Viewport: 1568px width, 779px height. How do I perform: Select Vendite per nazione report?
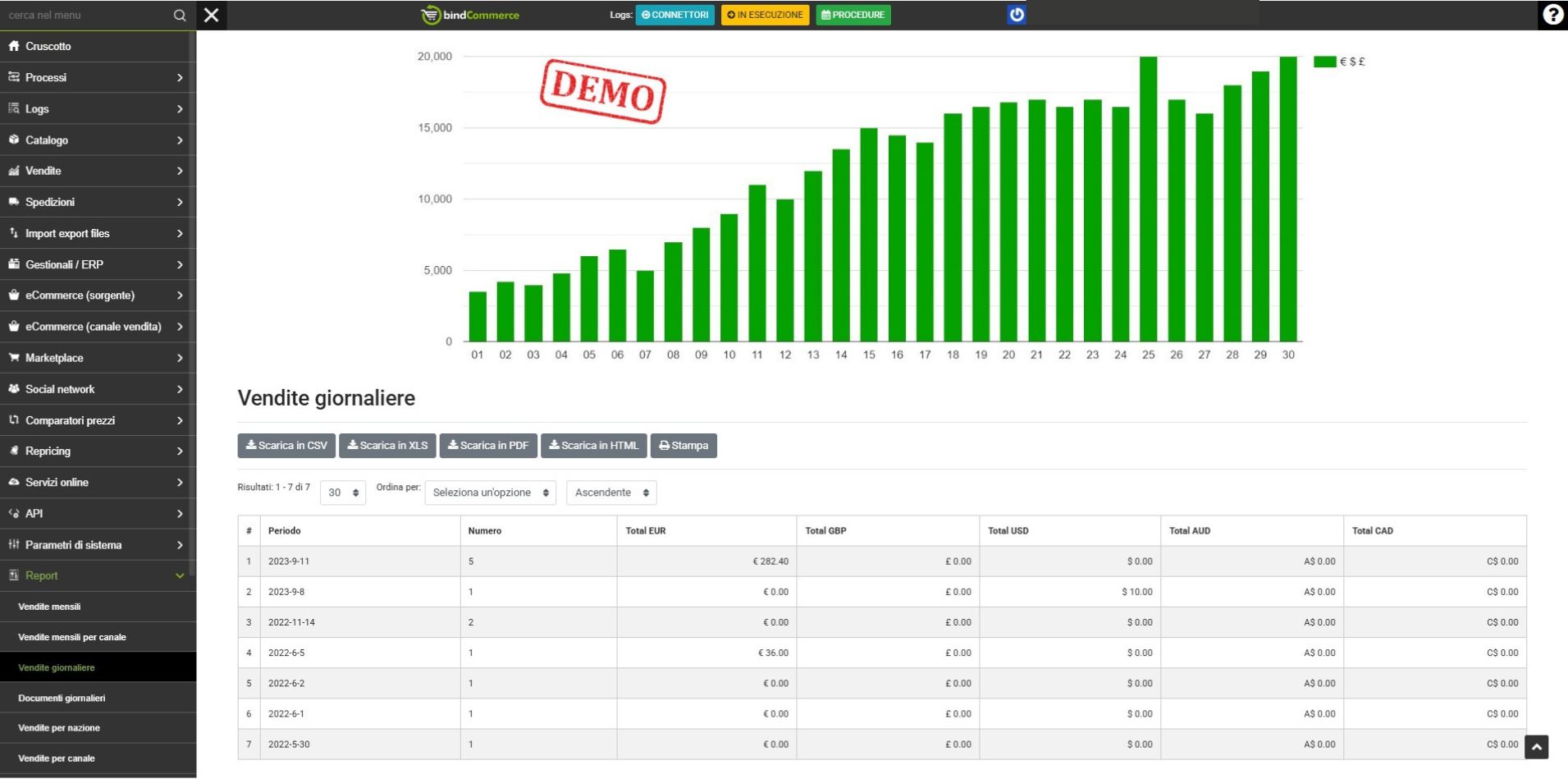59,728
